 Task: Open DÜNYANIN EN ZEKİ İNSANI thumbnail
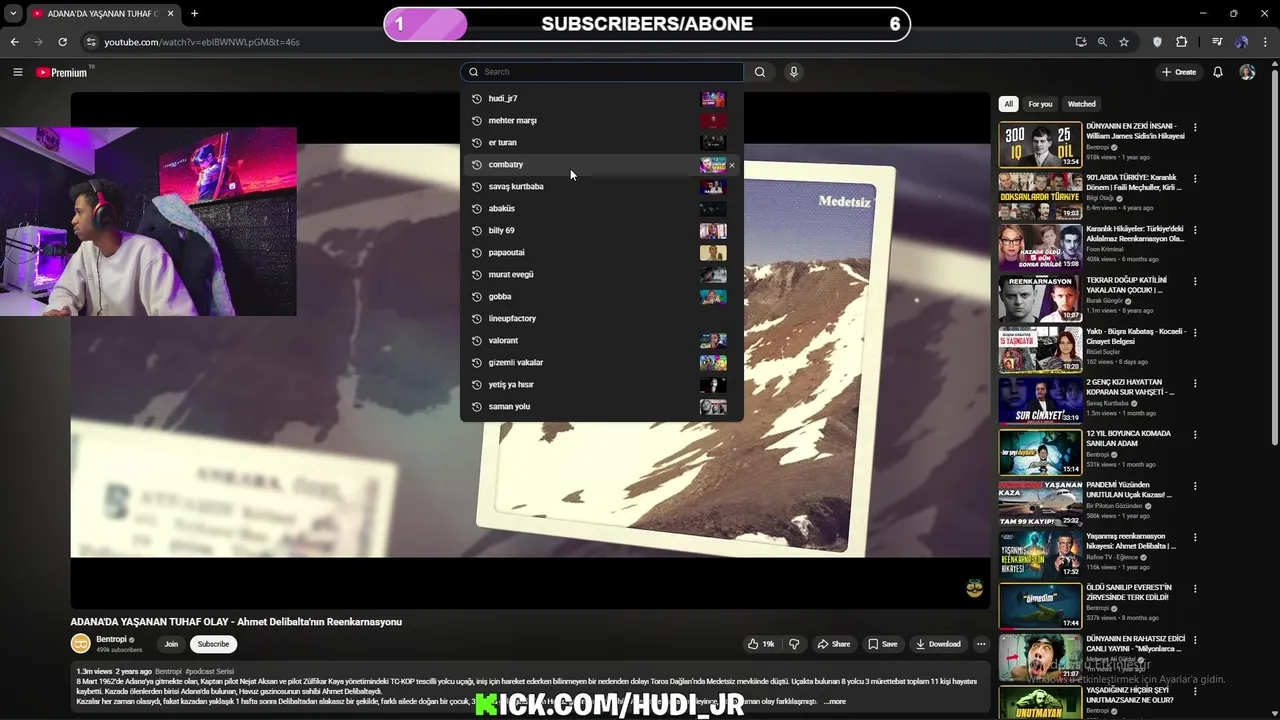click(x=1040, y=144)
